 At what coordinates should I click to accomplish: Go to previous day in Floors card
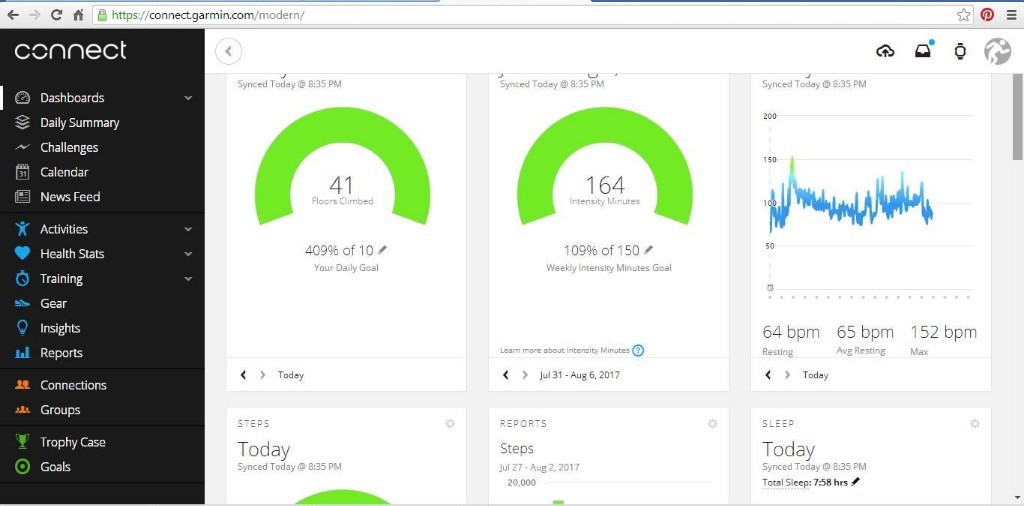[x=243, y=375]
